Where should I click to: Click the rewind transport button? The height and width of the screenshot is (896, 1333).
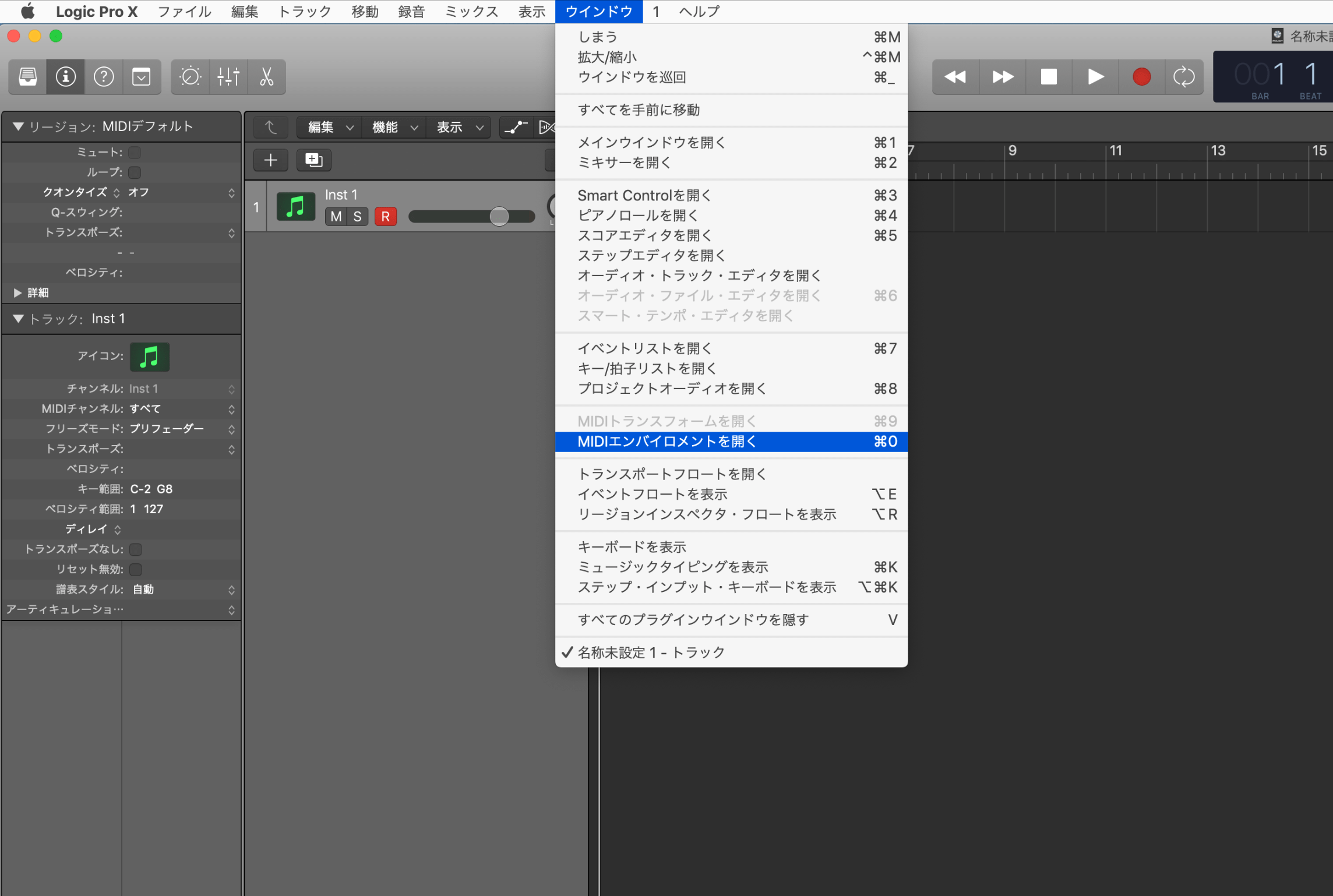(955, 76)
